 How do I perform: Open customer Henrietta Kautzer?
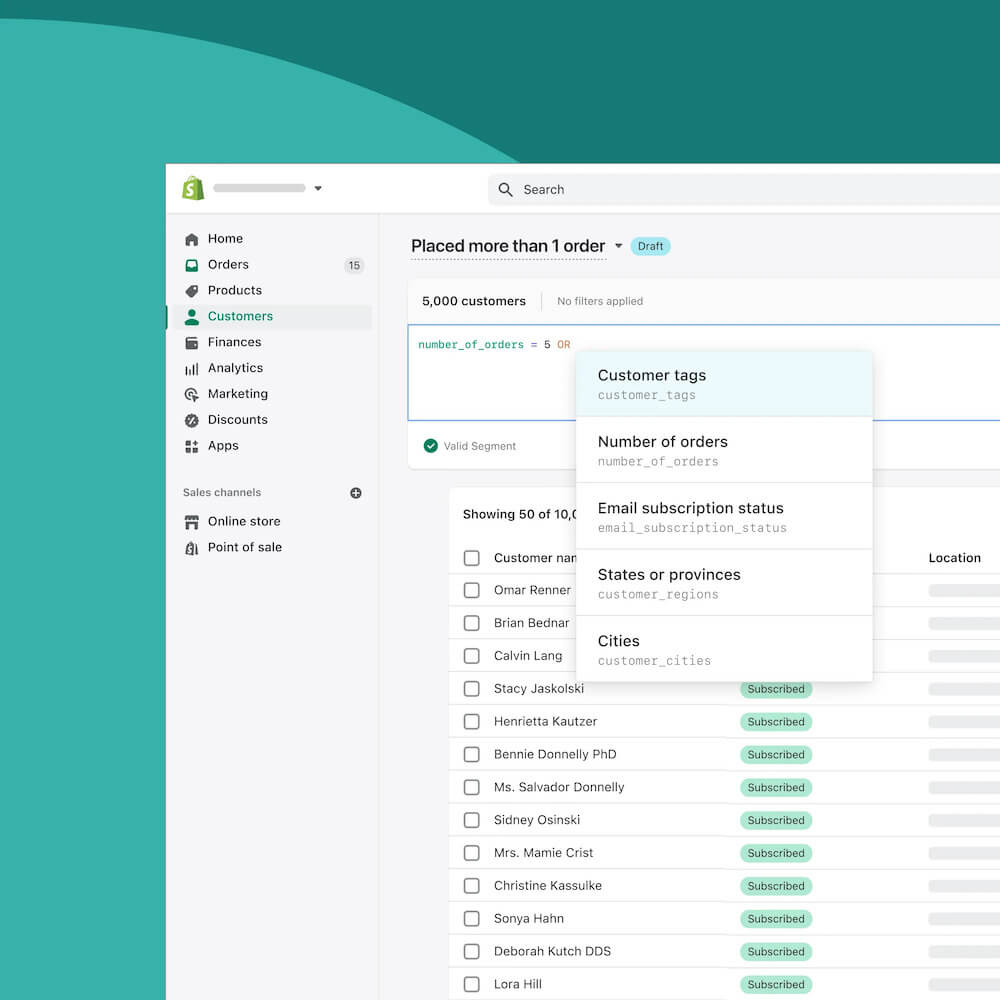pos(545,721)
